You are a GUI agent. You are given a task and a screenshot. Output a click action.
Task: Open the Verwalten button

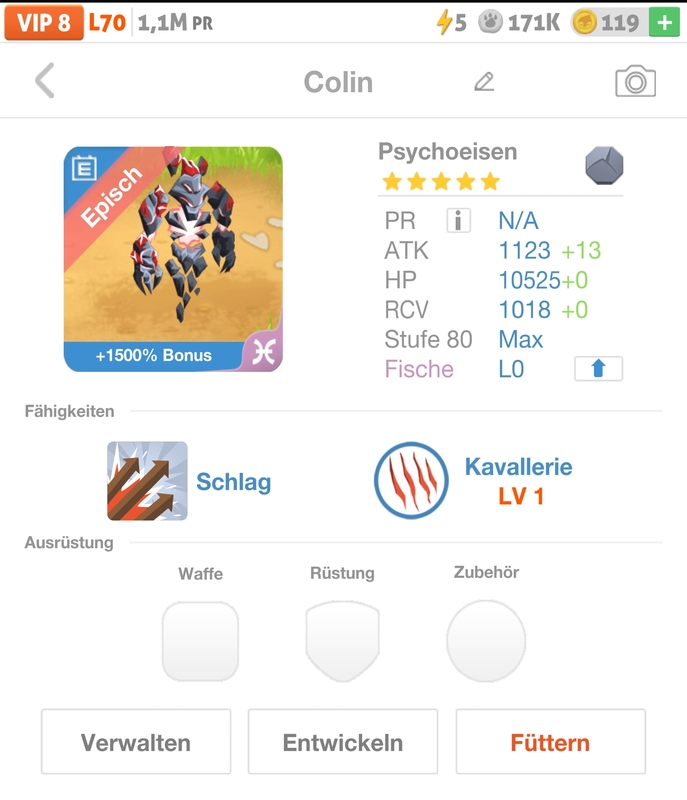point(136,742)
